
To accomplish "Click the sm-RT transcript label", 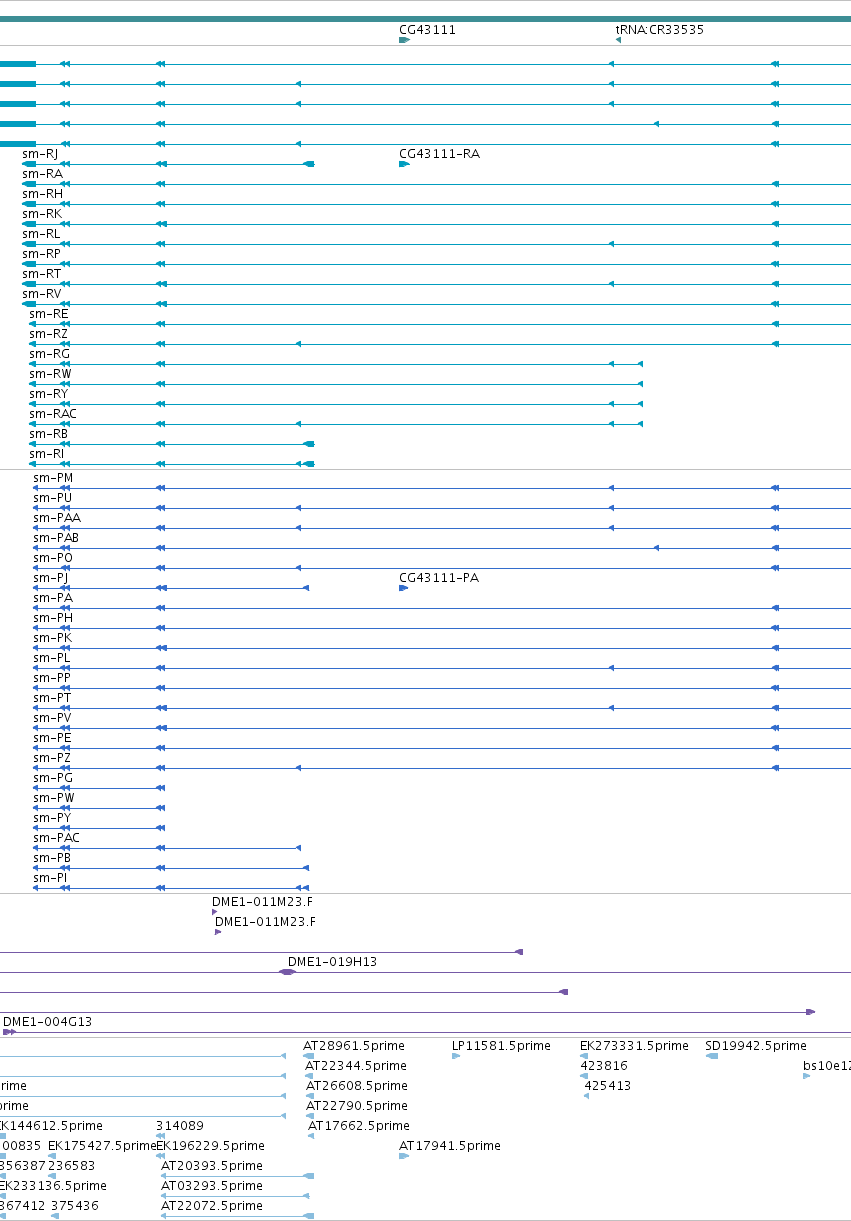I will tap(41, 274).
